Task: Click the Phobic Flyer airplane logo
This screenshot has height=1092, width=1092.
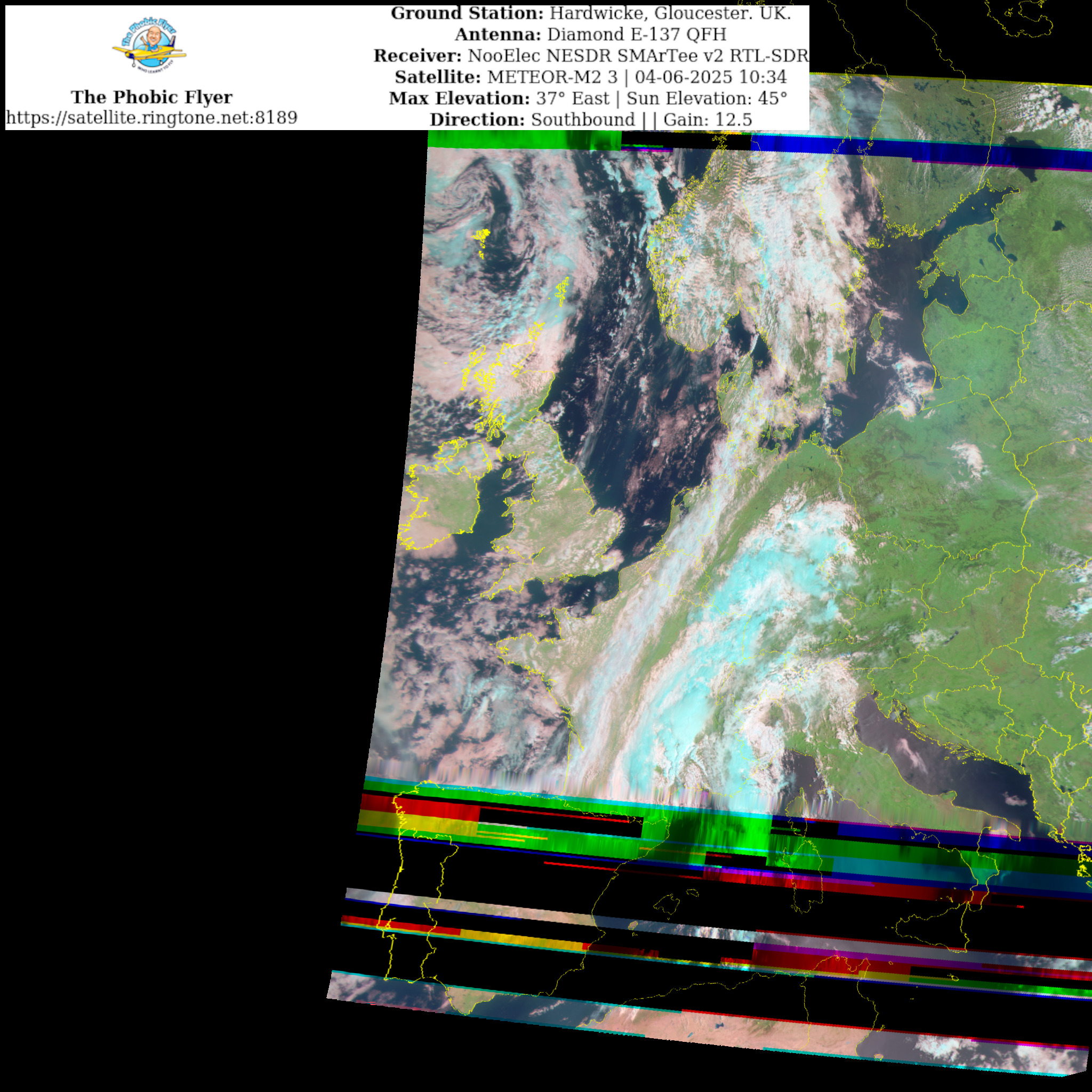Action: 150,46
